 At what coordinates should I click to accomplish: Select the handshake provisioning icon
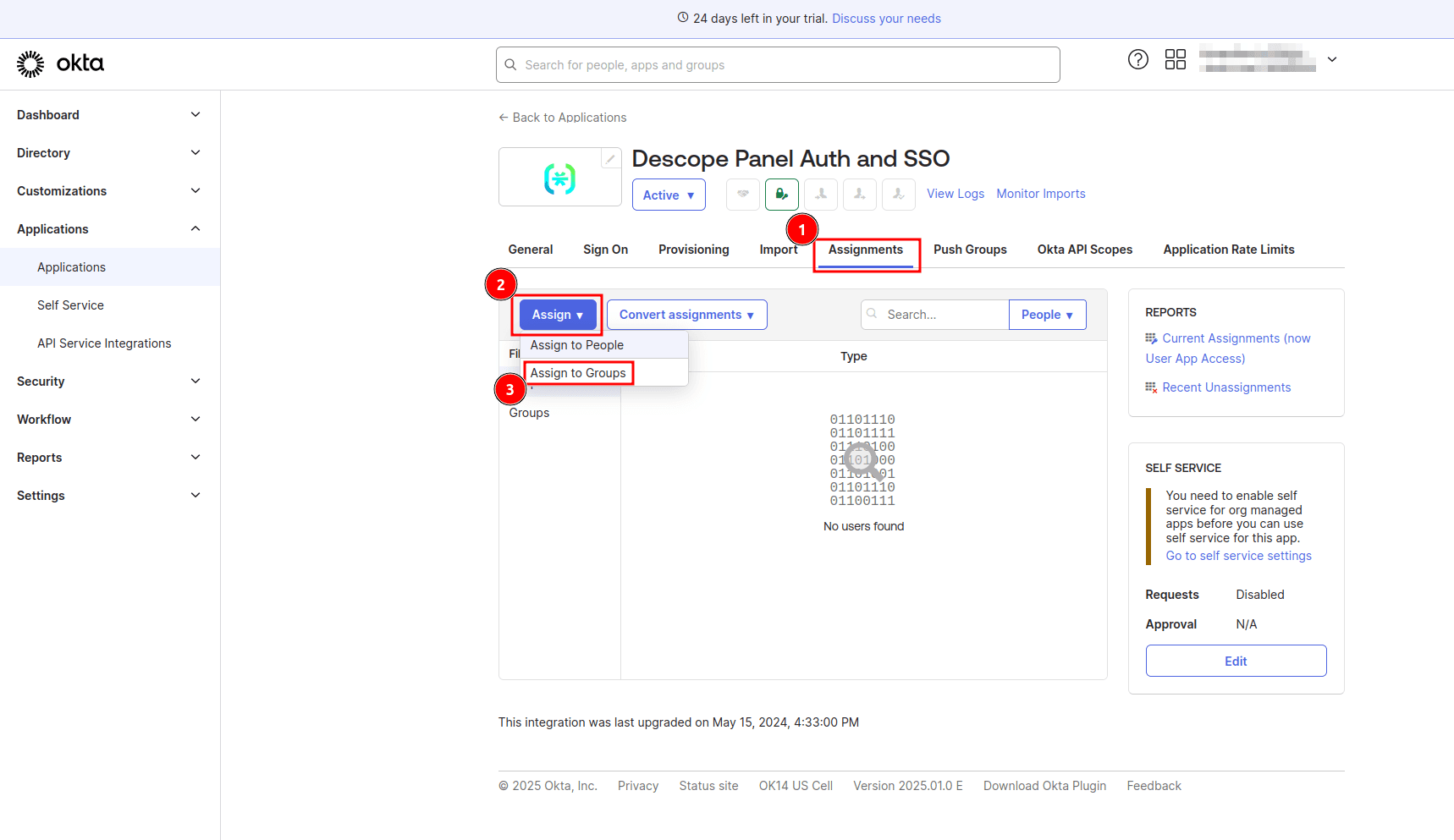pos(742,194)
